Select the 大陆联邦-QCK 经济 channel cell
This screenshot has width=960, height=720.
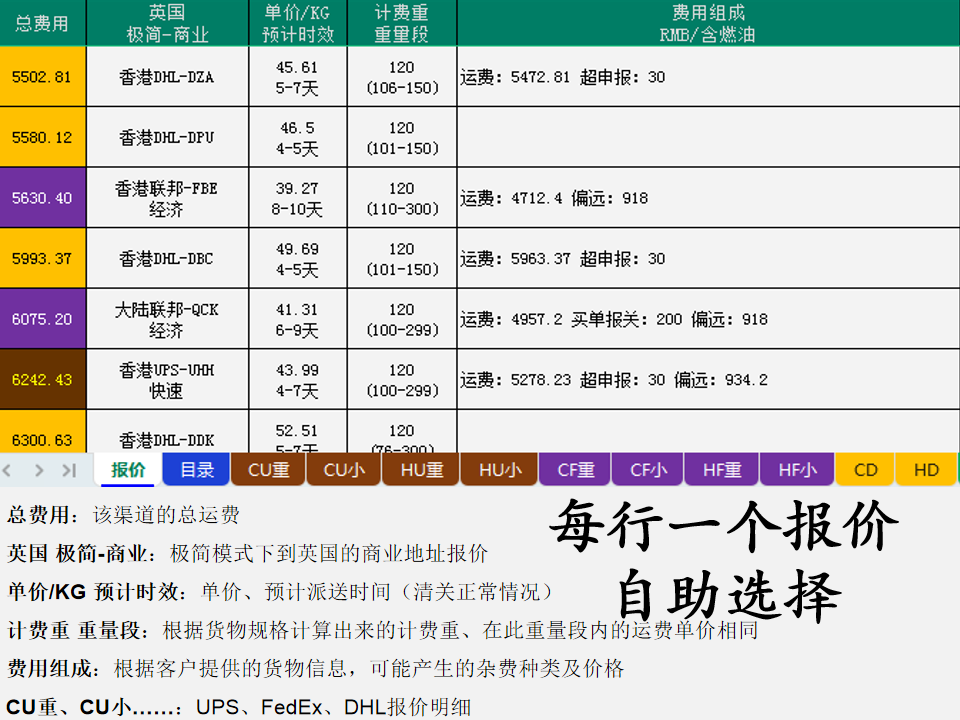pyautogui.click(x=167, y=319)
